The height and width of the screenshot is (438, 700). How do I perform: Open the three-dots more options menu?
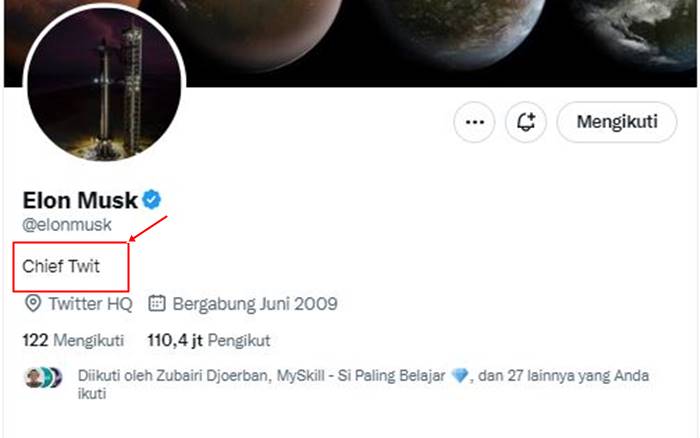474,122
